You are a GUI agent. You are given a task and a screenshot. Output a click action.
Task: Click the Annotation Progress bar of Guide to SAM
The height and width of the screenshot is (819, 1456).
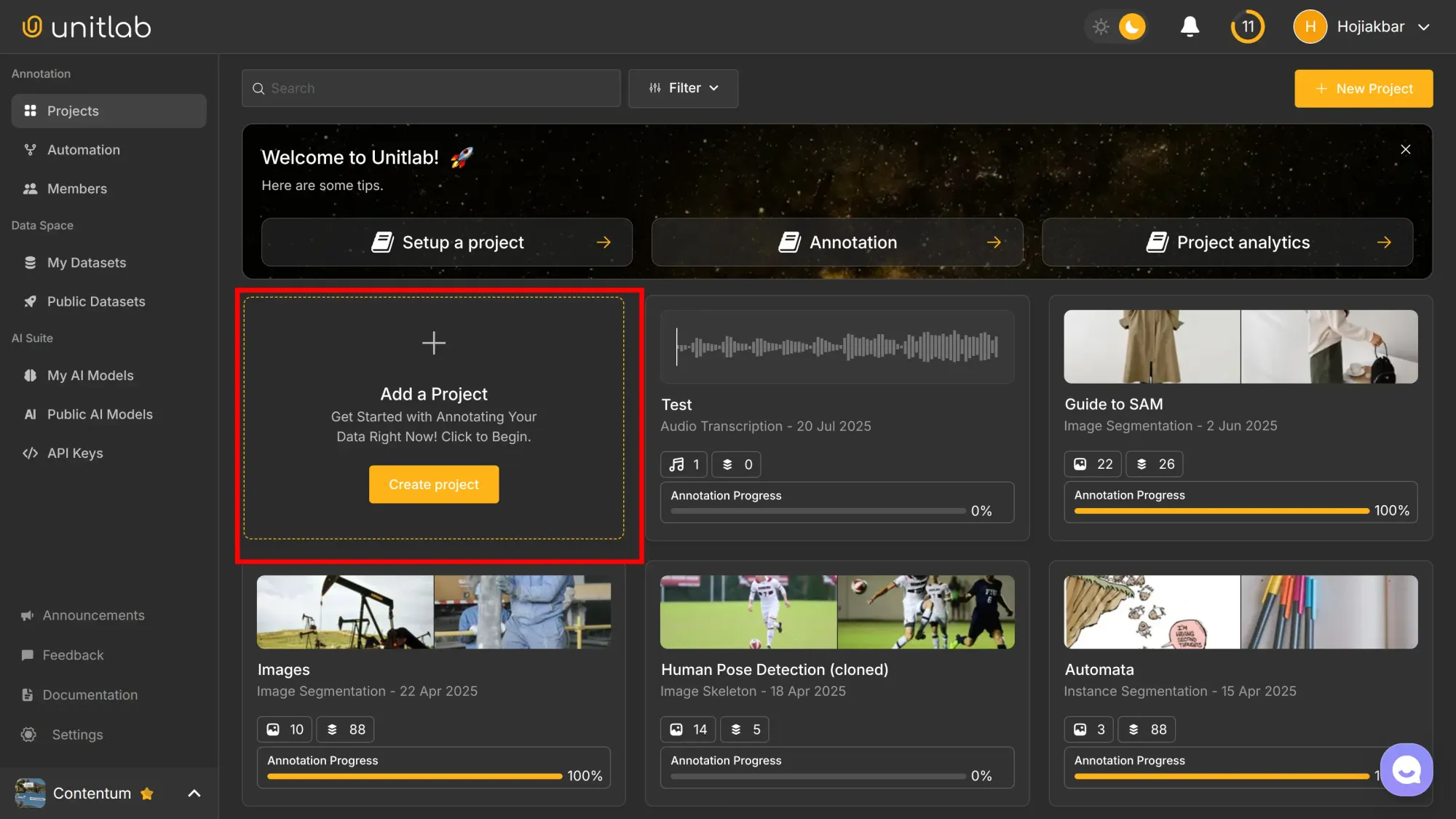1220,510
